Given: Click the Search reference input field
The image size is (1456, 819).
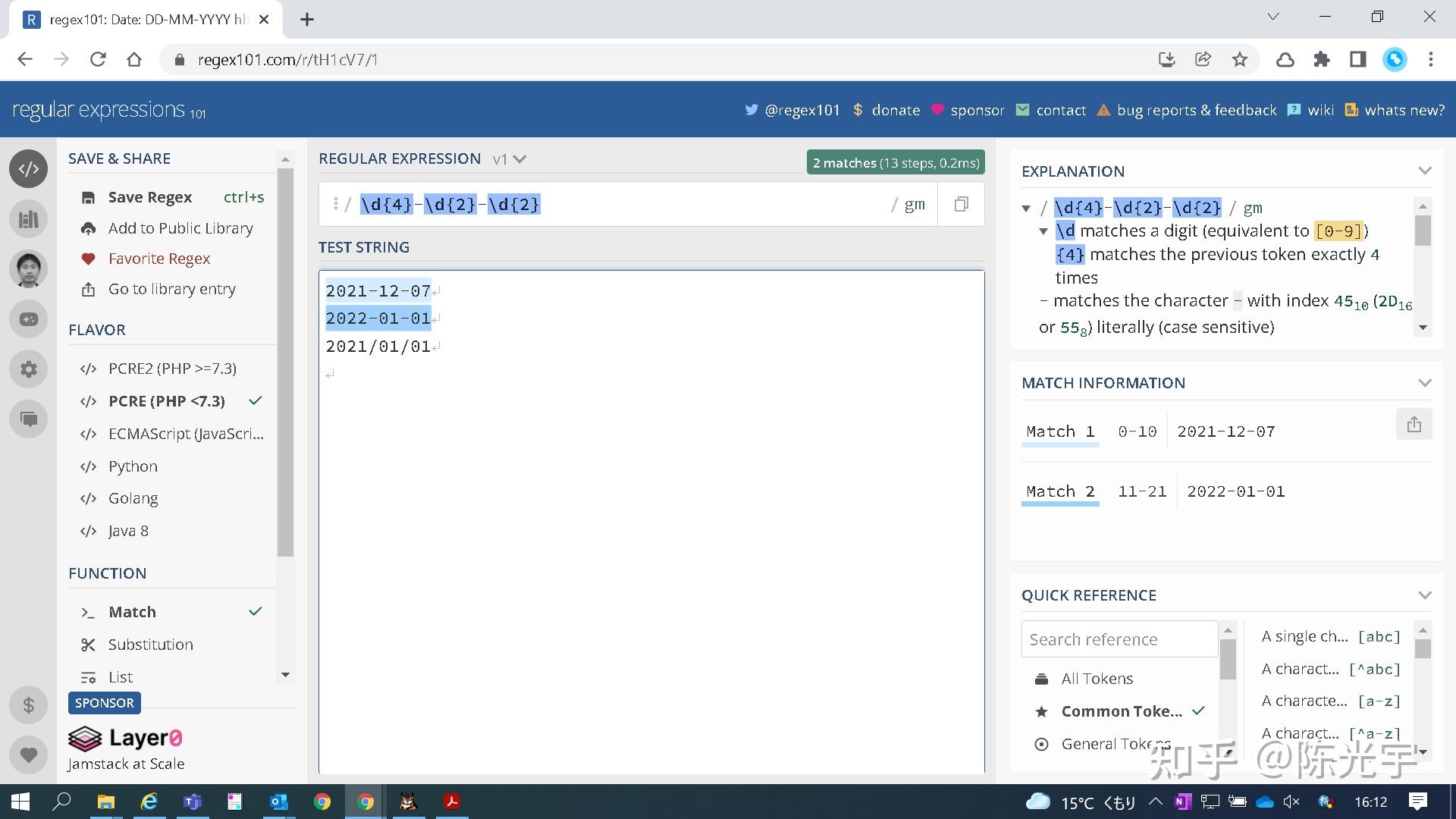Looking at the screenshot, I should (1119, 639).
